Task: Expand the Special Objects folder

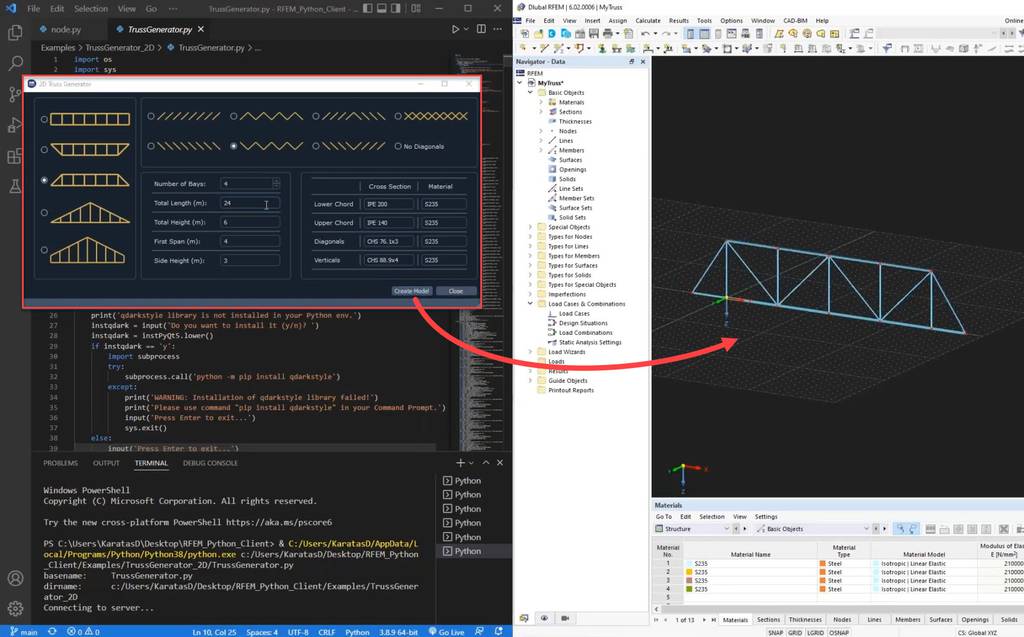Action: tap(530, 227)
